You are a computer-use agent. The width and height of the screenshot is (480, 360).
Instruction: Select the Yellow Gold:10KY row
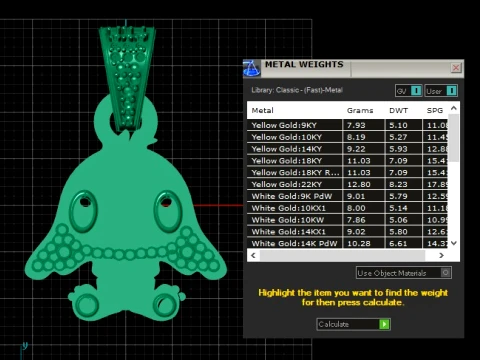coord(347,137)
